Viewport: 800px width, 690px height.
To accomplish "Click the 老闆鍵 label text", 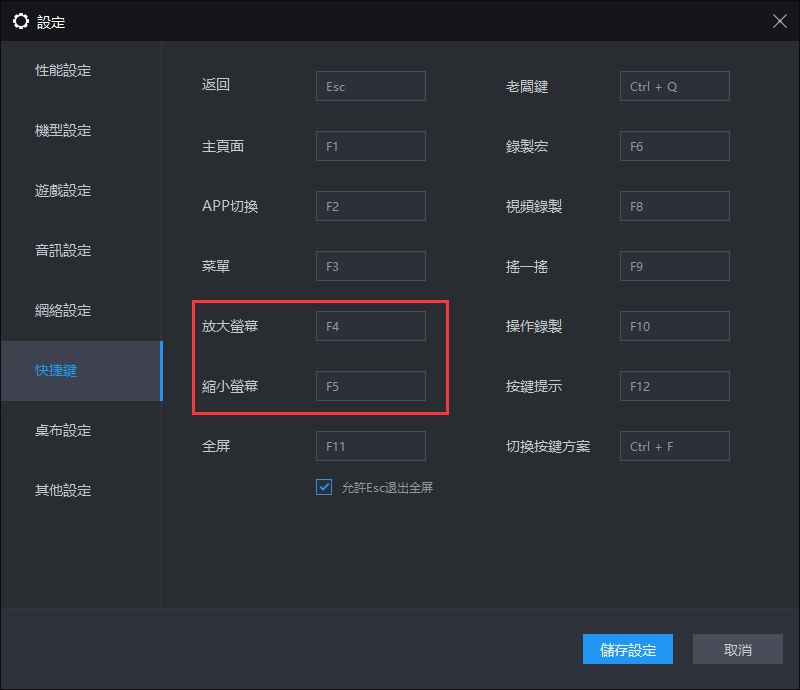I will (527, 87).
